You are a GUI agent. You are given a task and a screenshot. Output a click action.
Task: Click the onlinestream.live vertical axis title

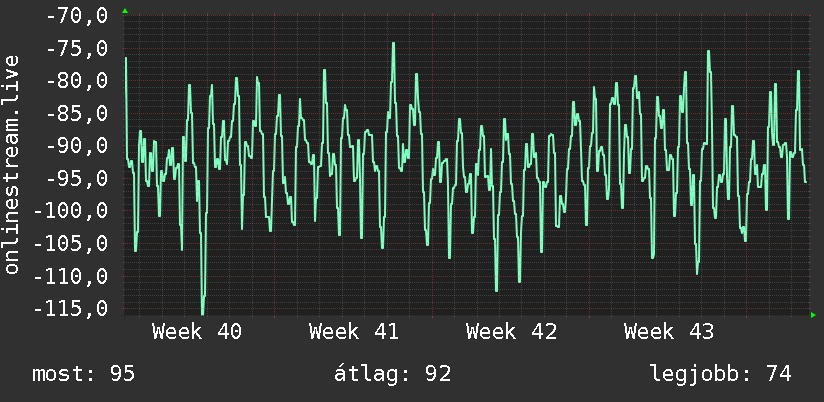(12, 164)
